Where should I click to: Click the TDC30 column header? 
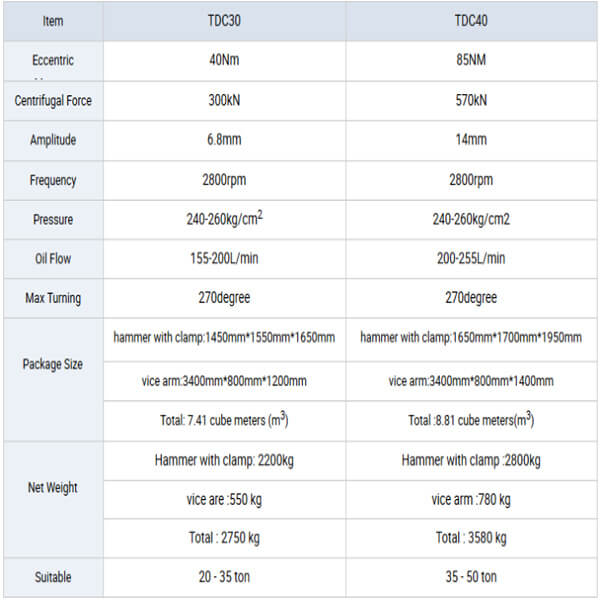(x=223, y=21)
